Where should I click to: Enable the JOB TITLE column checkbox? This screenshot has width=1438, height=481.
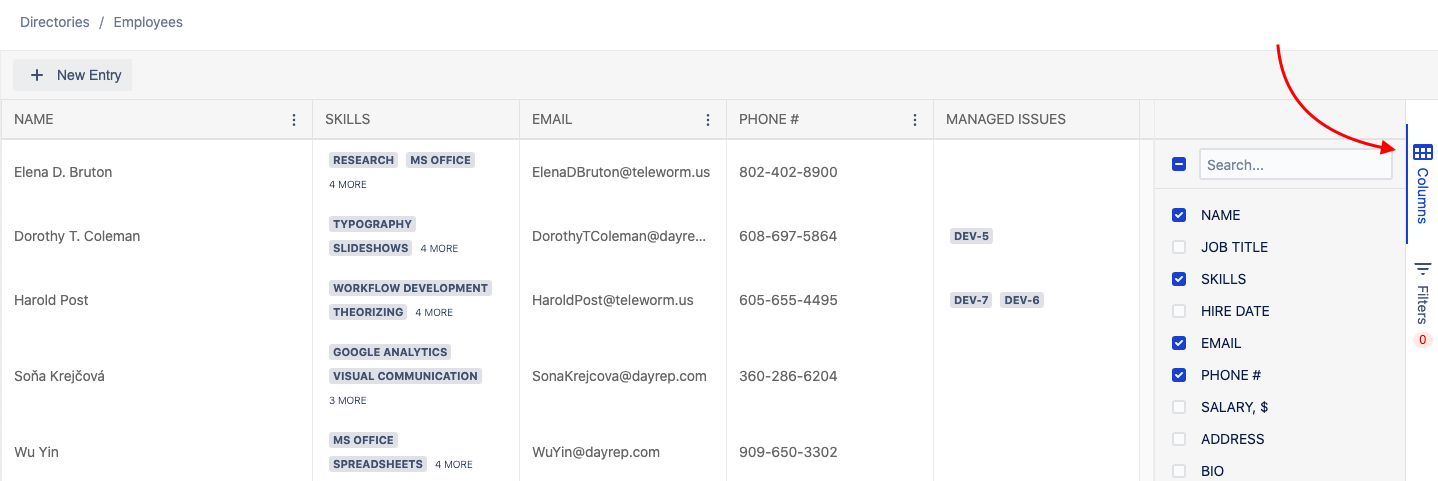point(1179,247)
